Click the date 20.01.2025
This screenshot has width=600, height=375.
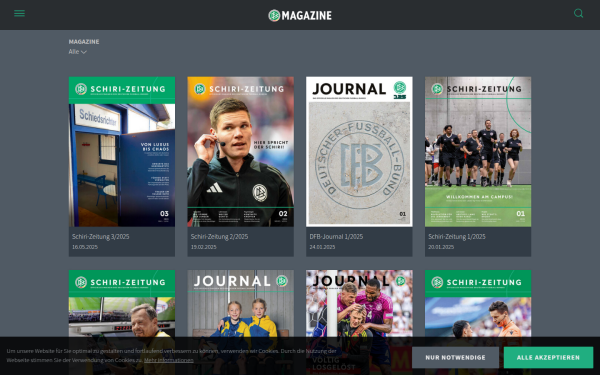click(441, 247)
